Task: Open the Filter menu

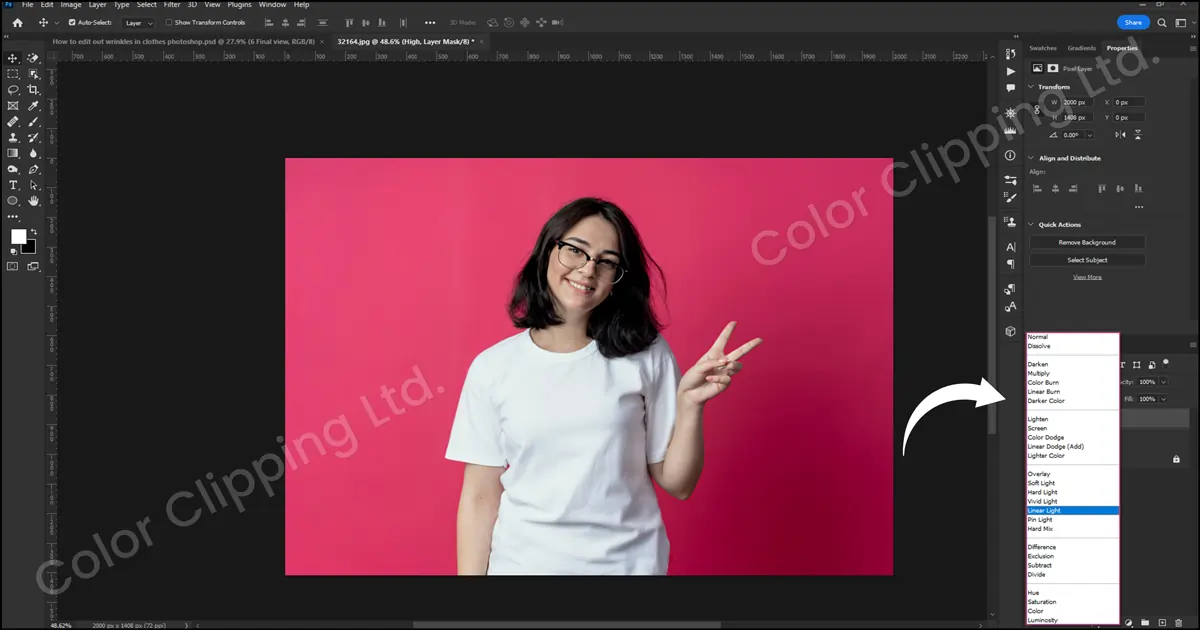Action: click(172, 5)
